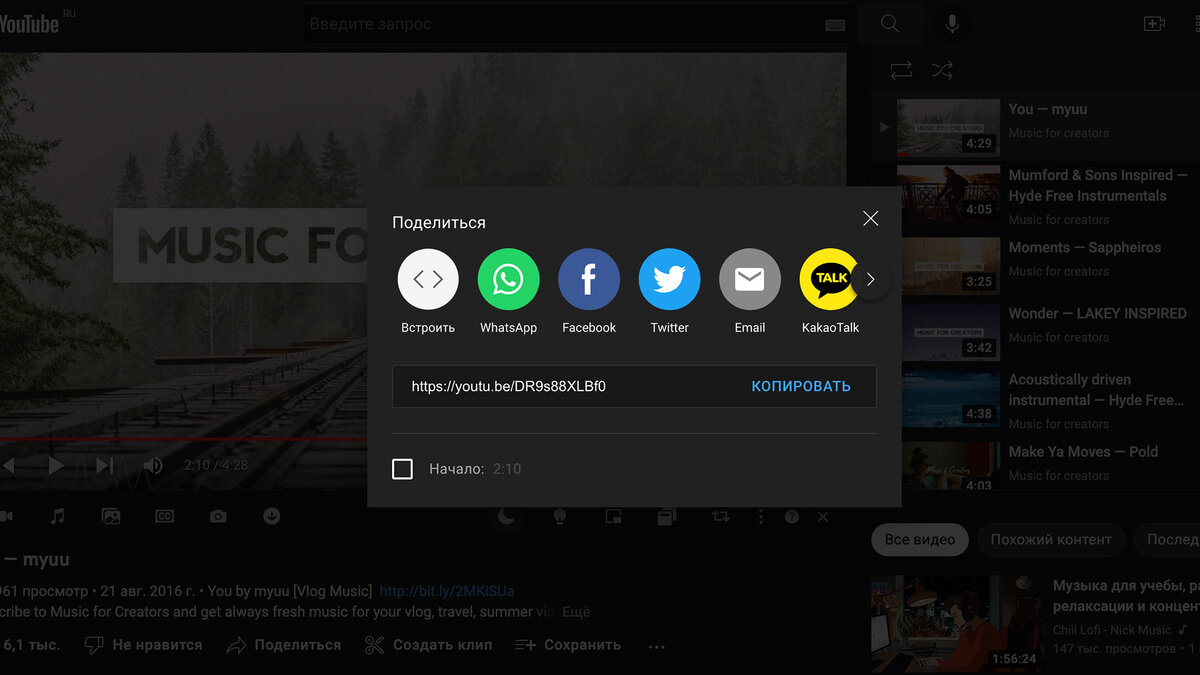
Task: Open the question mark help icon
Action: click(792, 516)
